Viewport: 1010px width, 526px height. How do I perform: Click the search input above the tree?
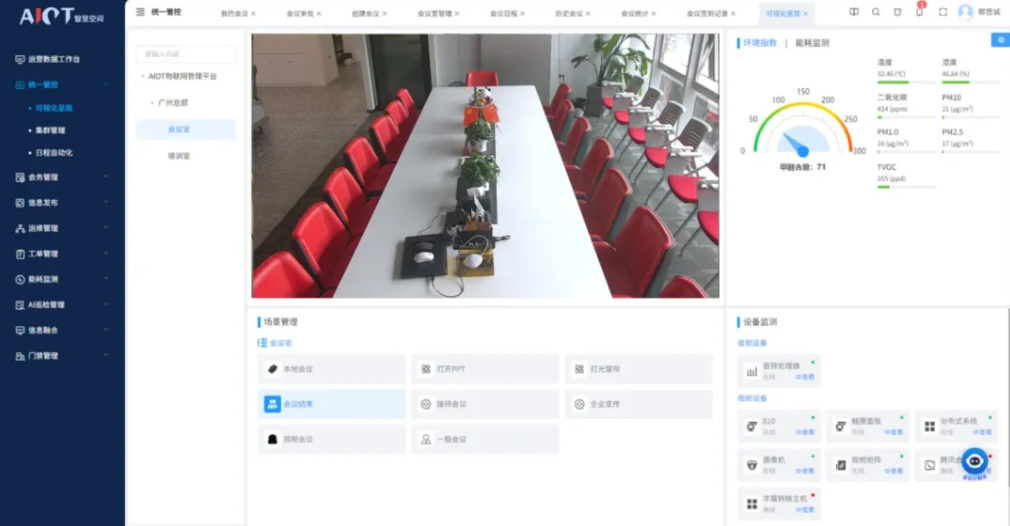[x=186, y=54]
